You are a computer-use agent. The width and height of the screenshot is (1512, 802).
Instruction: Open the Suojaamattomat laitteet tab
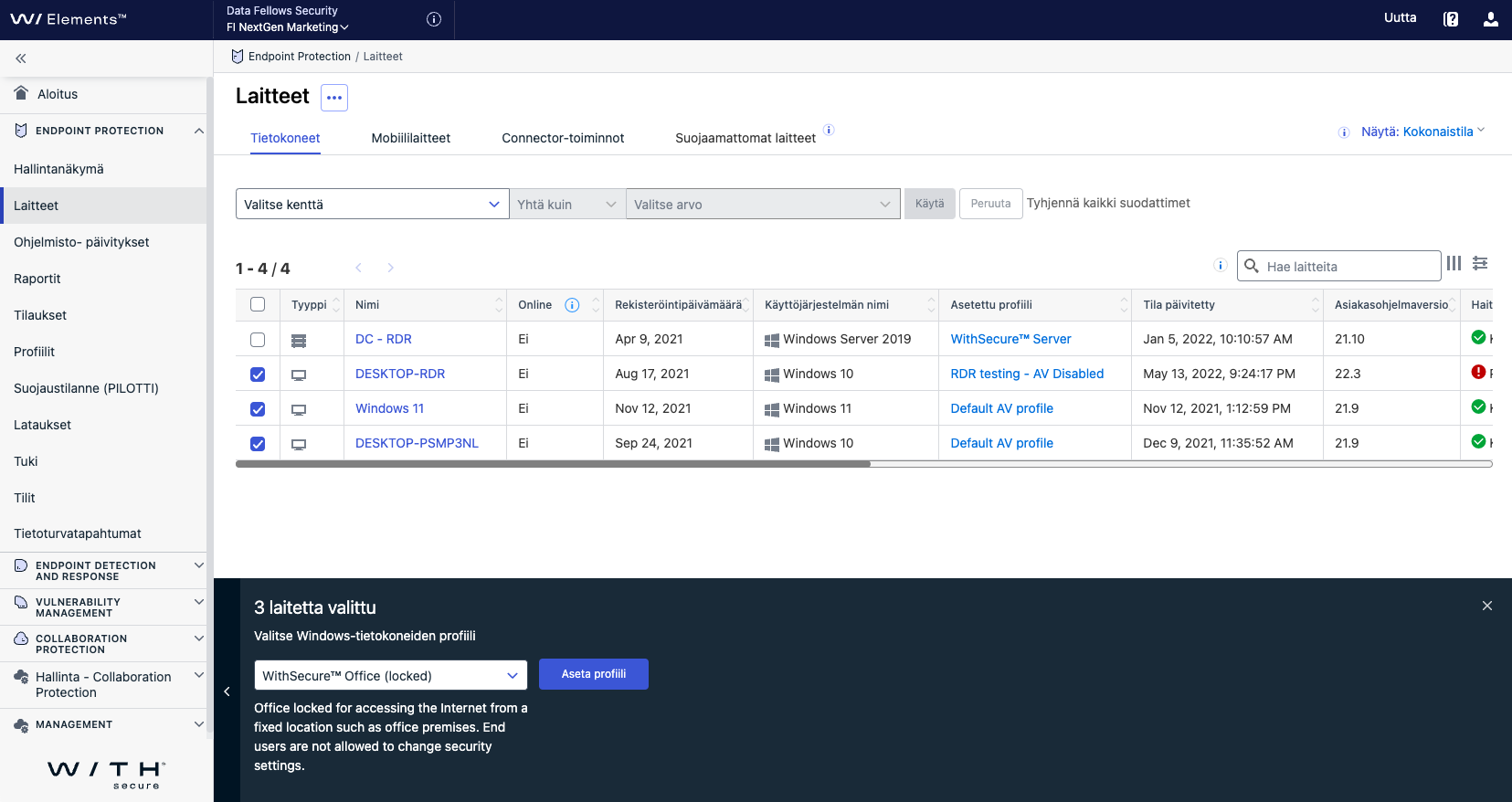click(745, 138)
